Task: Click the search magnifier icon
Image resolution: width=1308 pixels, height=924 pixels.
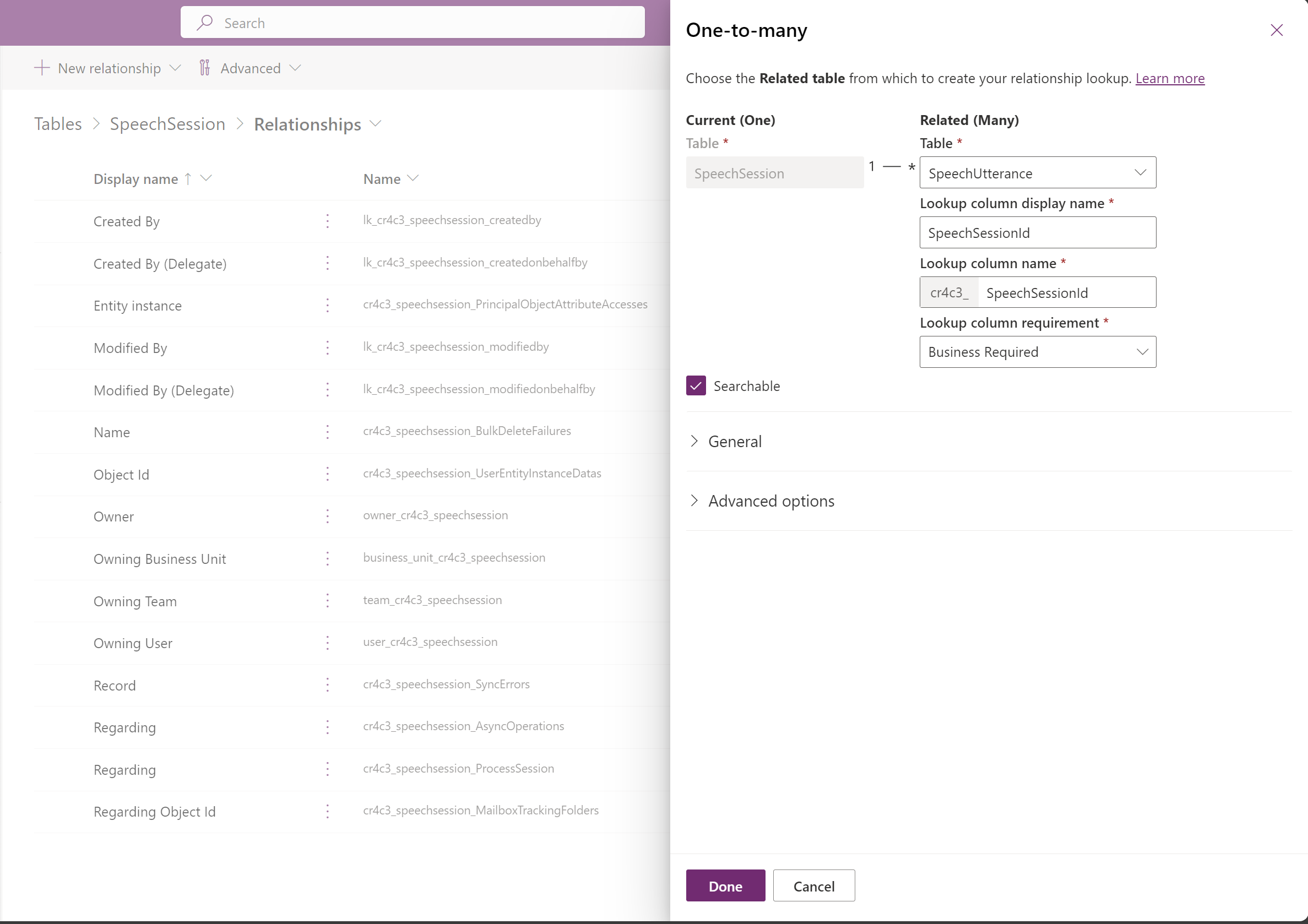Action: [x=204, y=22]
